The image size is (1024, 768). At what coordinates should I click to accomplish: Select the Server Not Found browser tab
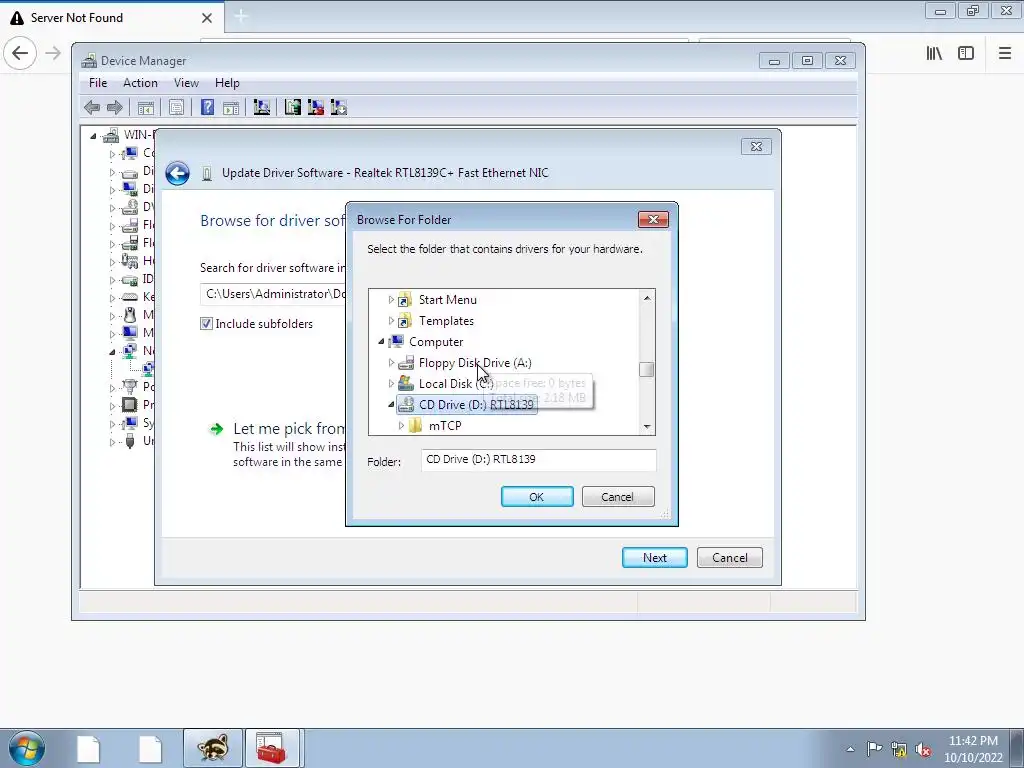(112, 18)
